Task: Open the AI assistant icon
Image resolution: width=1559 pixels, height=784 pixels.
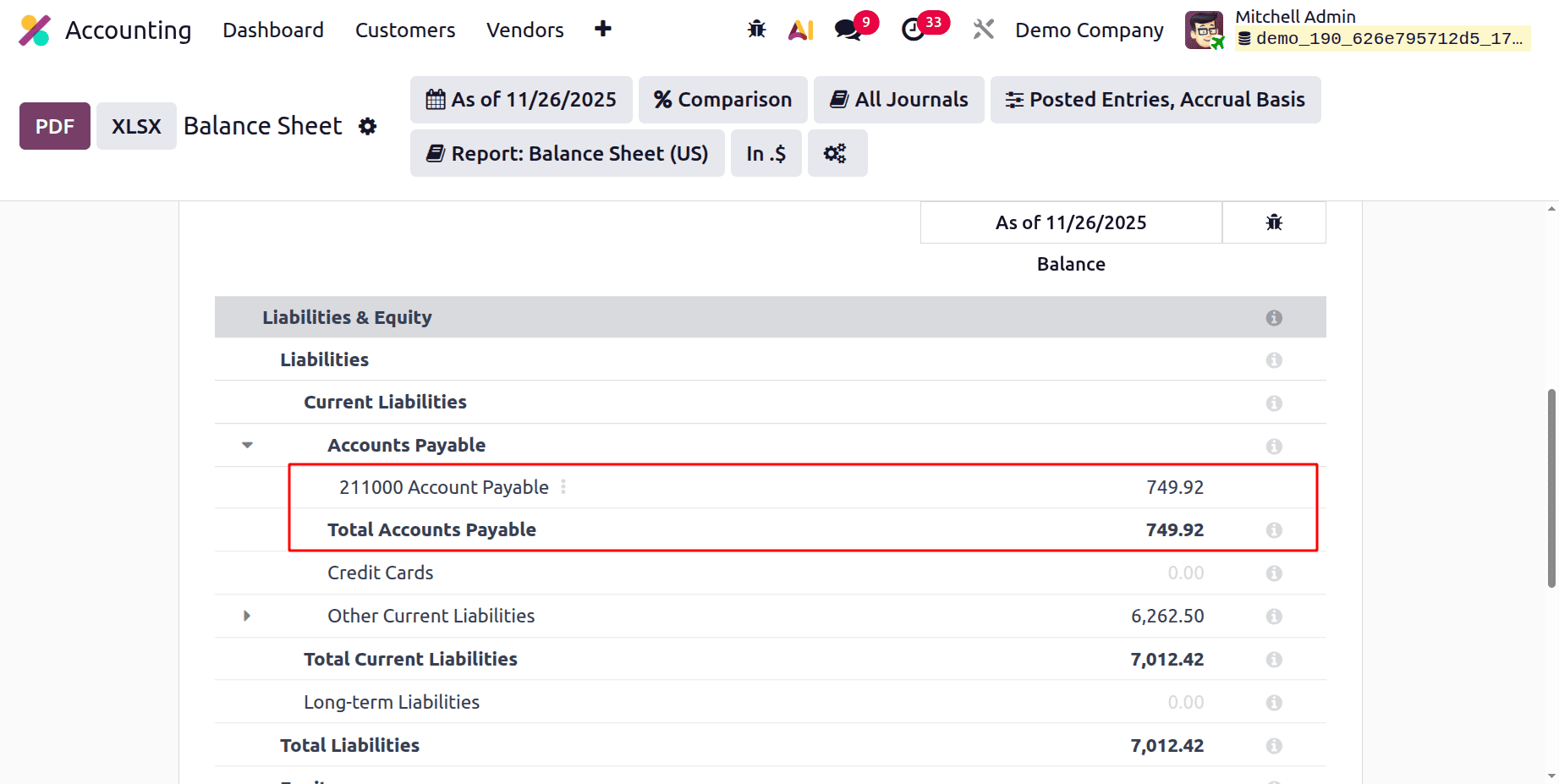Action: coord(801,30)
